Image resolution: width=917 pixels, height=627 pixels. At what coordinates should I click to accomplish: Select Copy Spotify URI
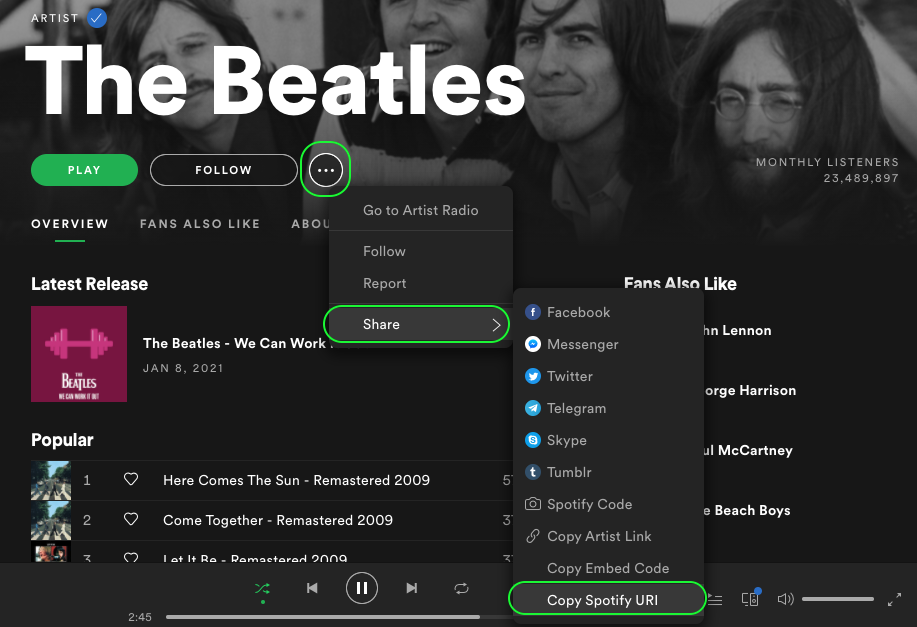(607, 600)
